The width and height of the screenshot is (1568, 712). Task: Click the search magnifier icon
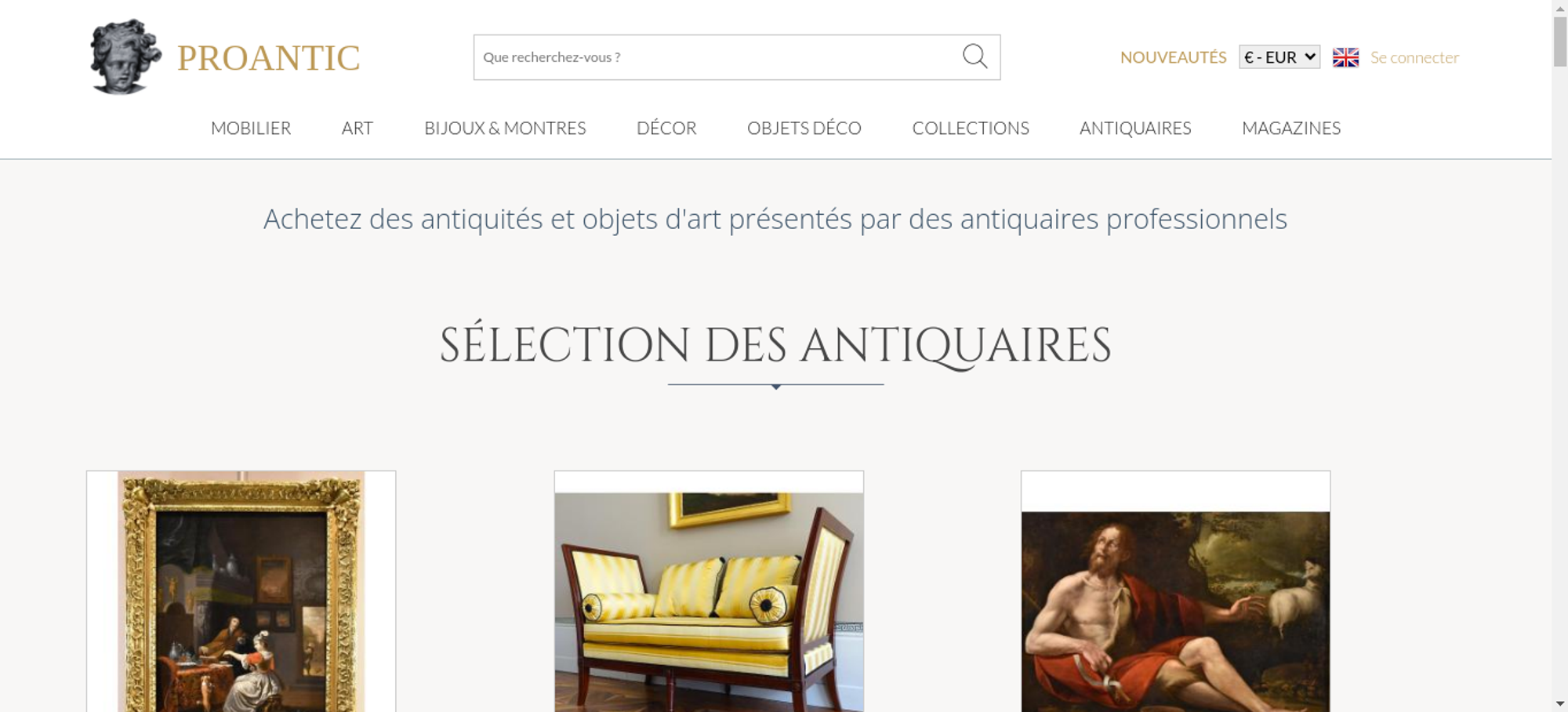[x=975, y=56]
